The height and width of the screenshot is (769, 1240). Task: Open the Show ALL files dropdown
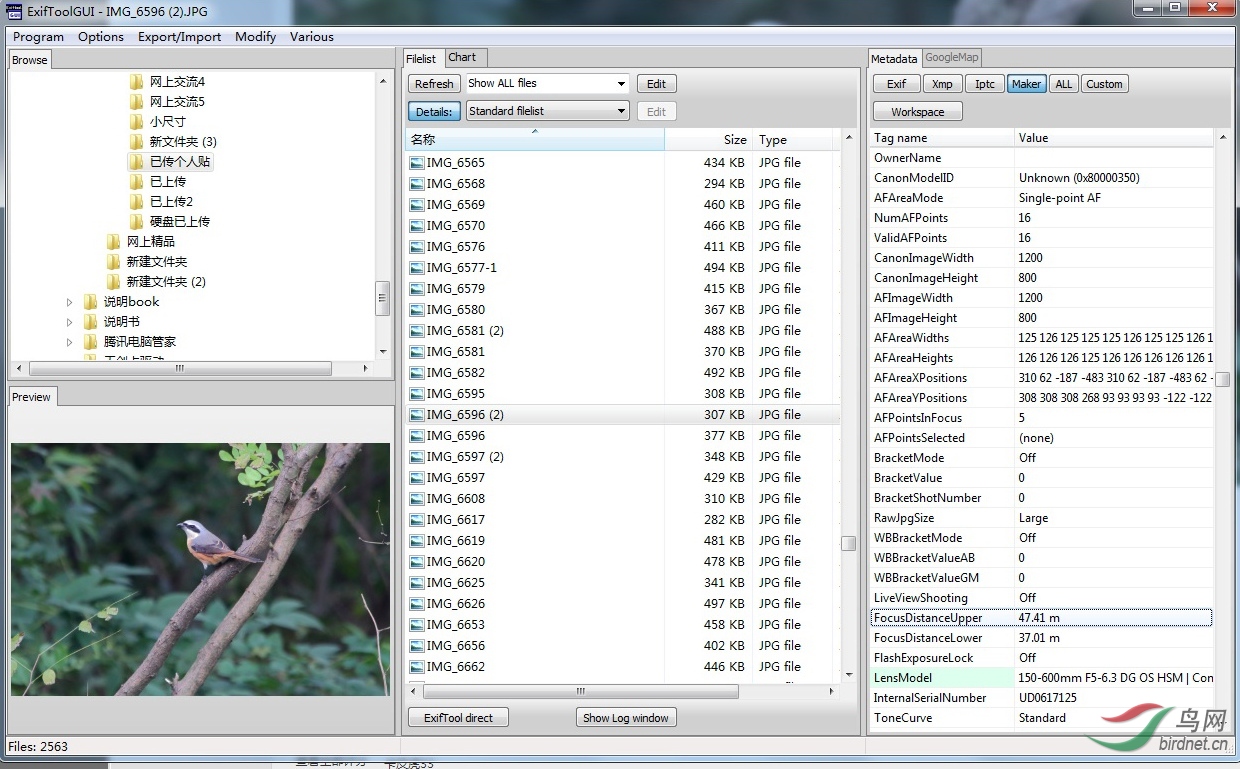[547, 84]
